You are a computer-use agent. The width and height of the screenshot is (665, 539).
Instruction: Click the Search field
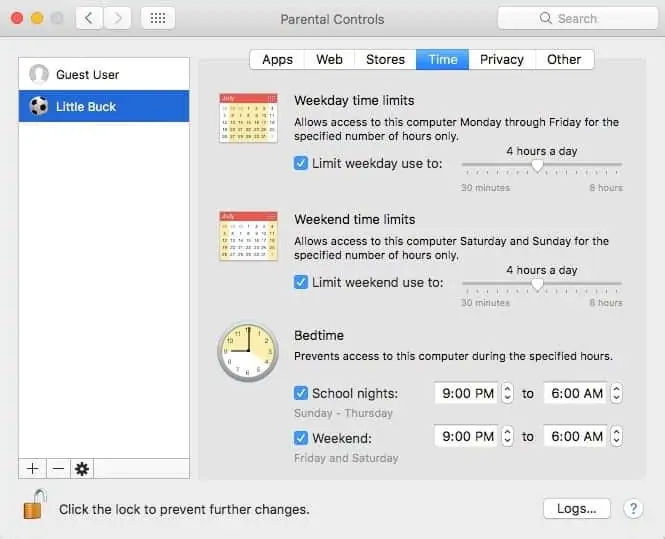tap(578, 18)
